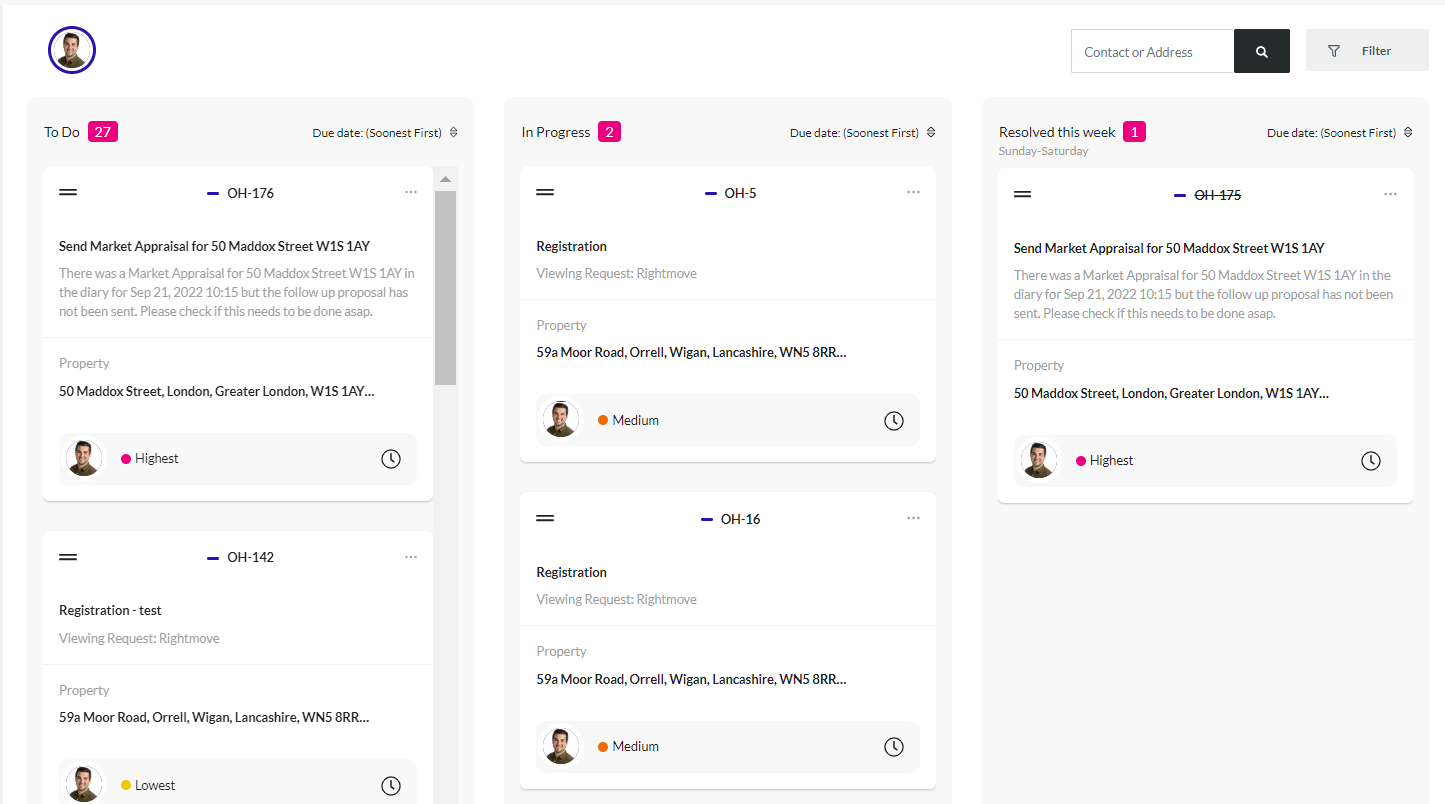Click the drag handle on OH-5 card

coord(545,192)
